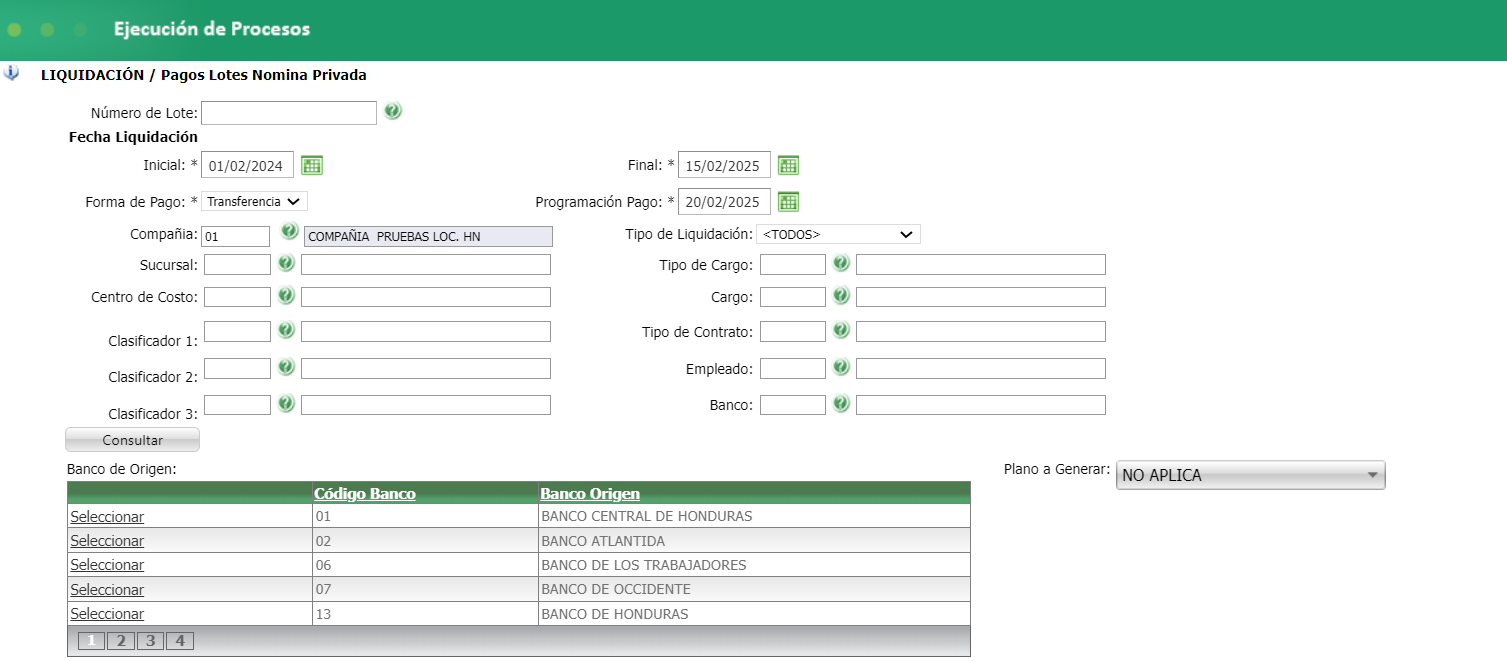Screen dimensions: 1507x661
Task: Click the Ejecución de Procesos header title
Action: (212, 29)
